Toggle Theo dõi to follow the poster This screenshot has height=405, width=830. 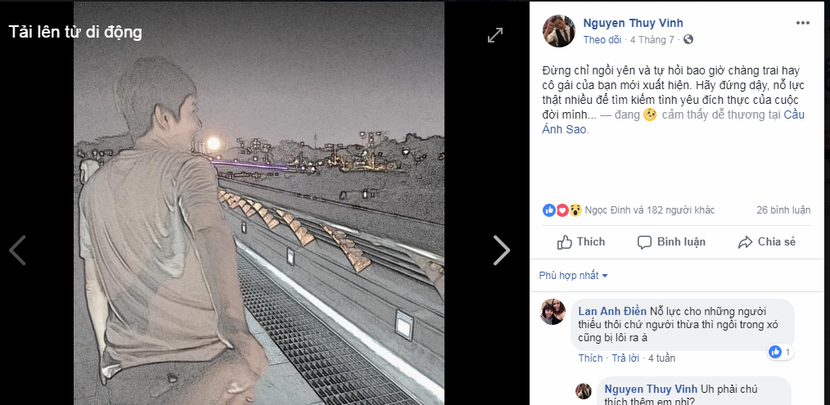click(601, 41)
